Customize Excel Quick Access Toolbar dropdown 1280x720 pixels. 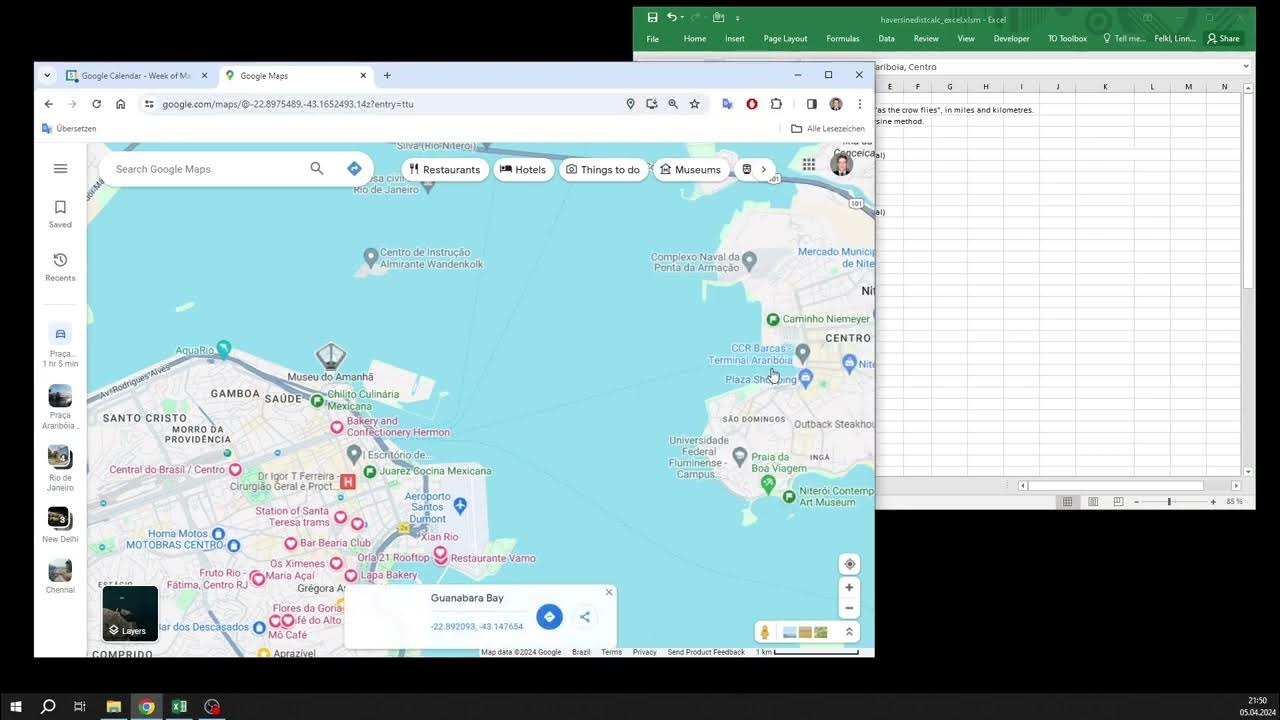[738, 18]
